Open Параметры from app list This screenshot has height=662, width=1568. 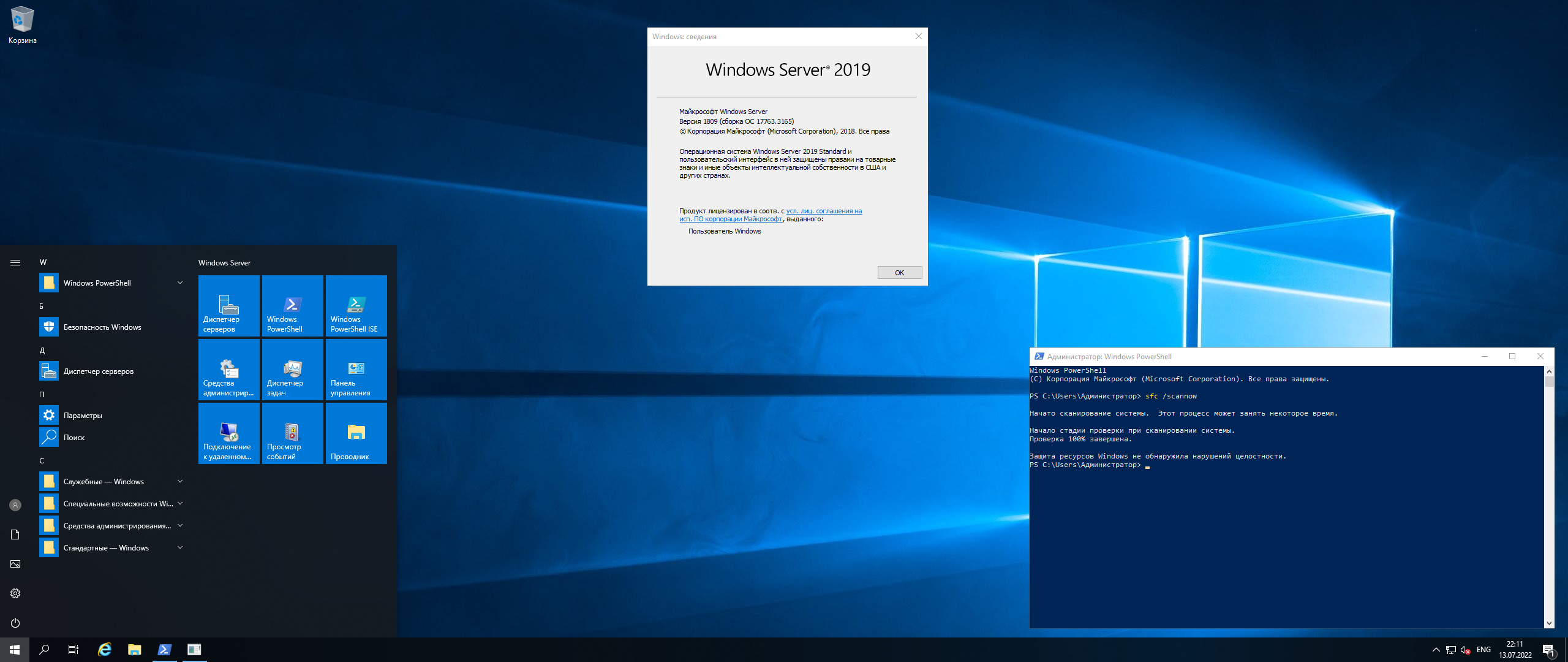(111, 416)
